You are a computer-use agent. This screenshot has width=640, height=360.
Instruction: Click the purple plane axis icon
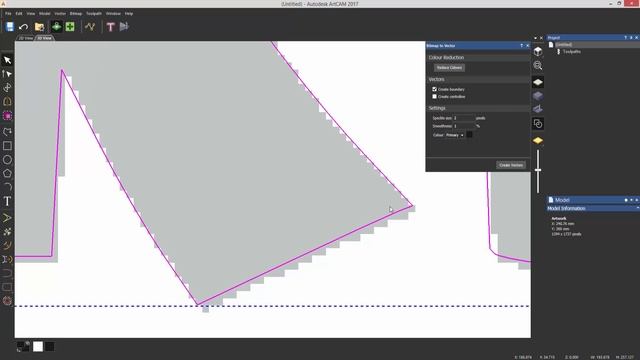[538, 109]
